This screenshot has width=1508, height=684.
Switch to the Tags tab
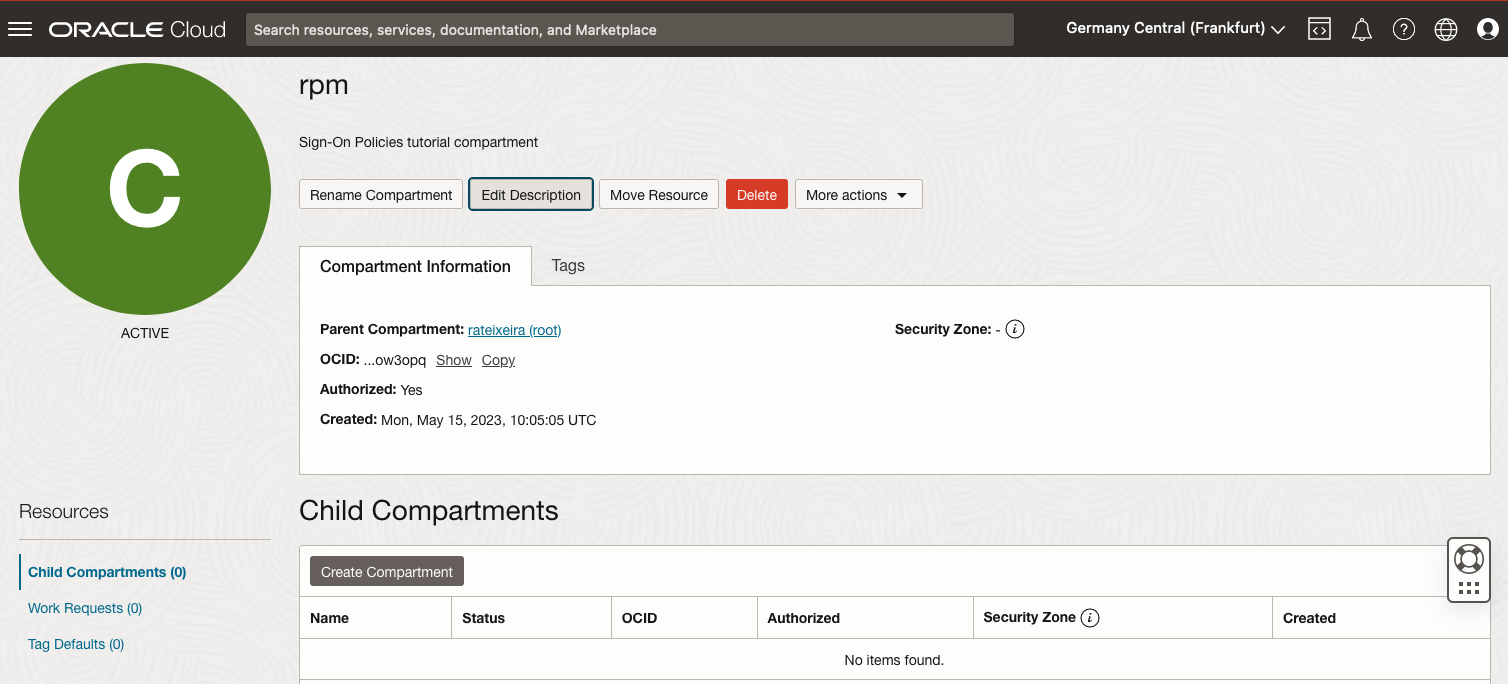[568, 265]
